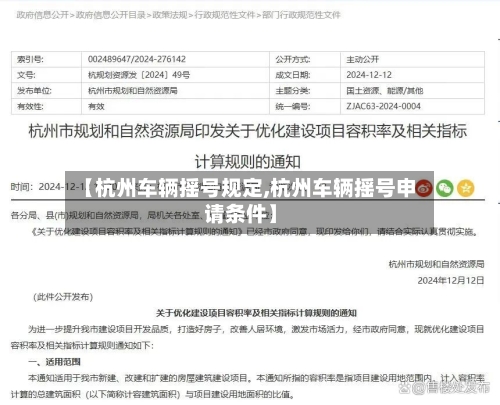Select the 有效 validity value
The image size is (500, 405).
96,107
